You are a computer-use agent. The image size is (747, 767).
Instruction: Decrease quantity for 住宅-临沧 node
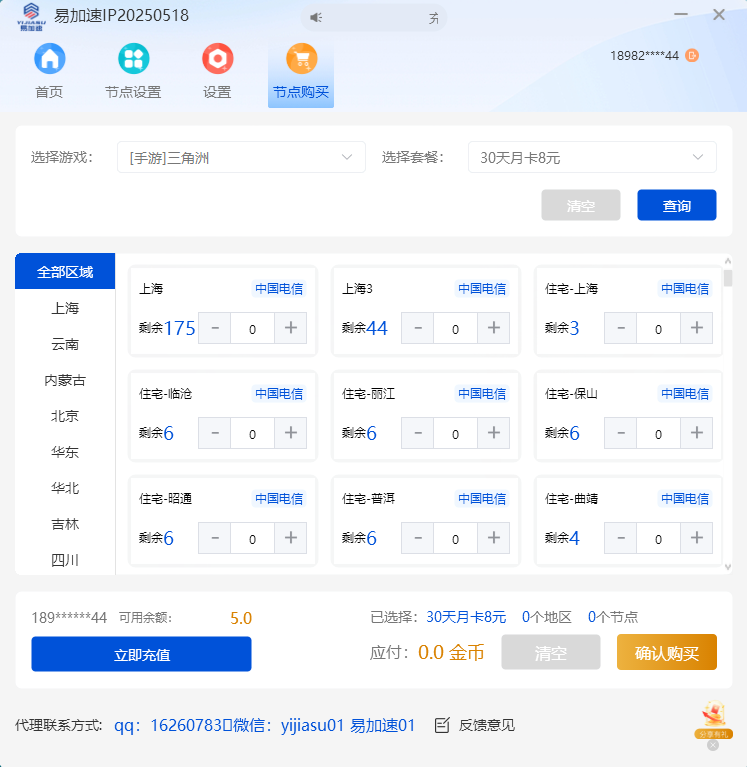coord(214,433)
